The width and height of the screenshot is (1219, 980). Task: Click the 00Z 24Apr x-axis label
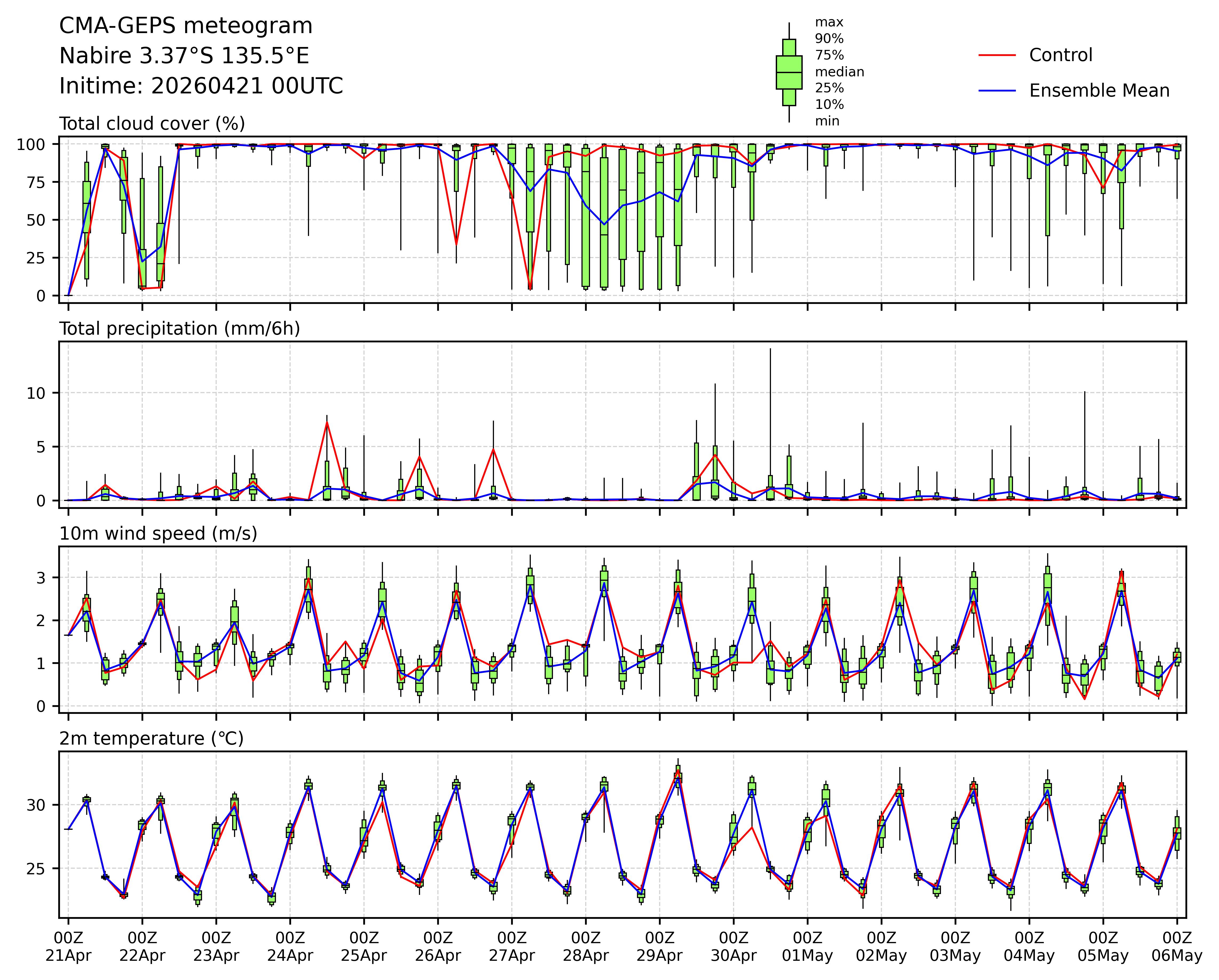(x=290, y=947)
